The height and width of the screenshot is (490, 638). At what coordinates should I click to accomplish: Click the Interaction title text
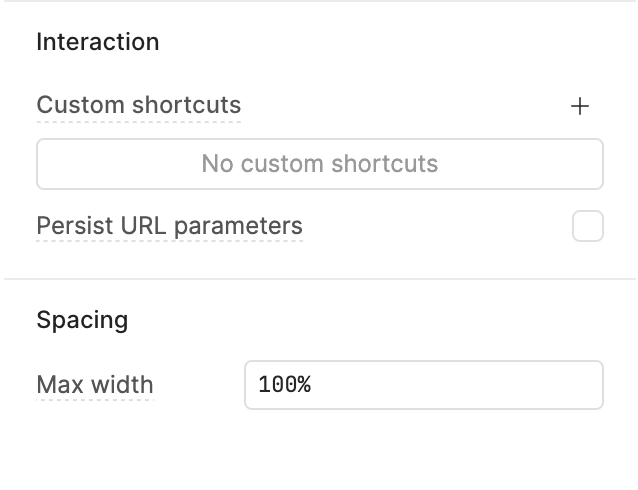coord(97,42)
